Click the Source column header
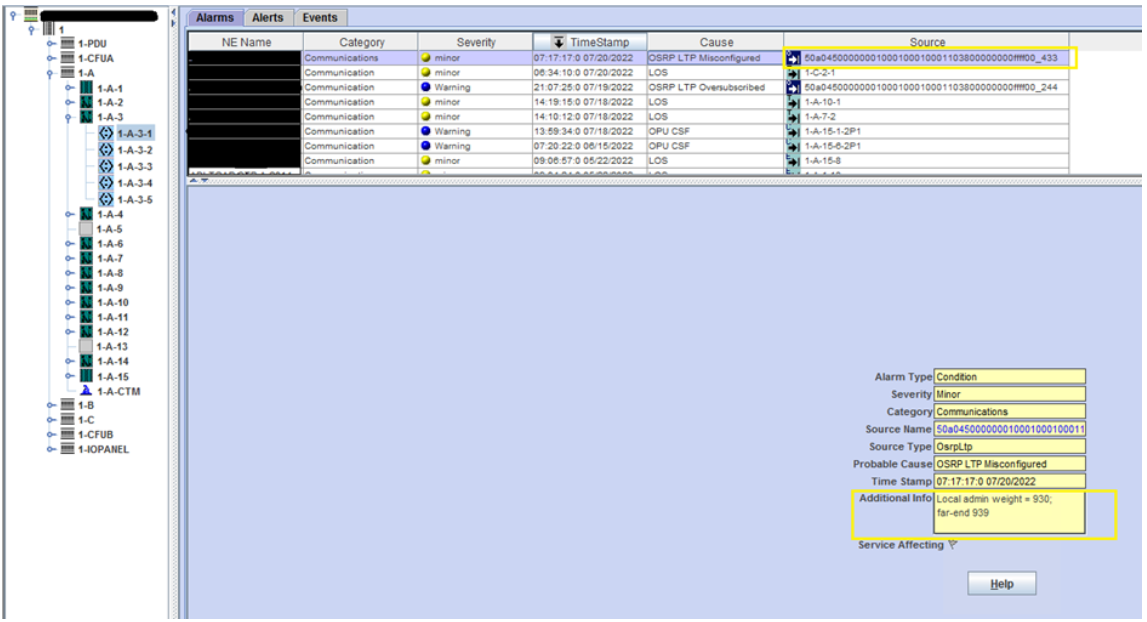The image size is (1147, 622). click(927, 42)
